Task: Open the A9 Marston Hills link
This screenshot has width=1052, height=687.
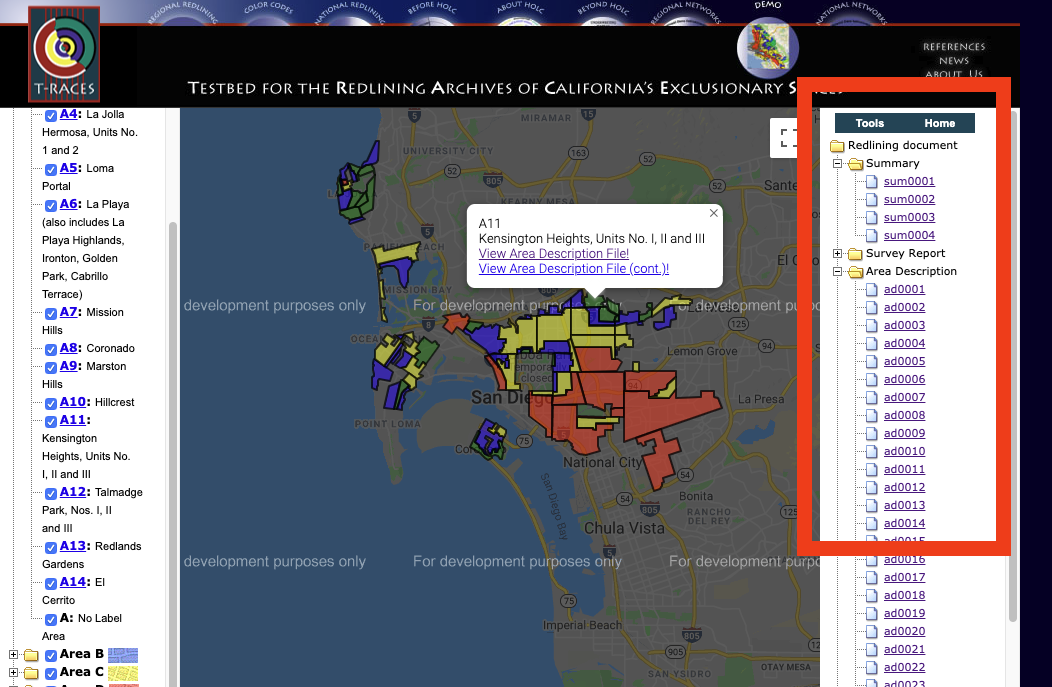Action: [x=68, y=366]
